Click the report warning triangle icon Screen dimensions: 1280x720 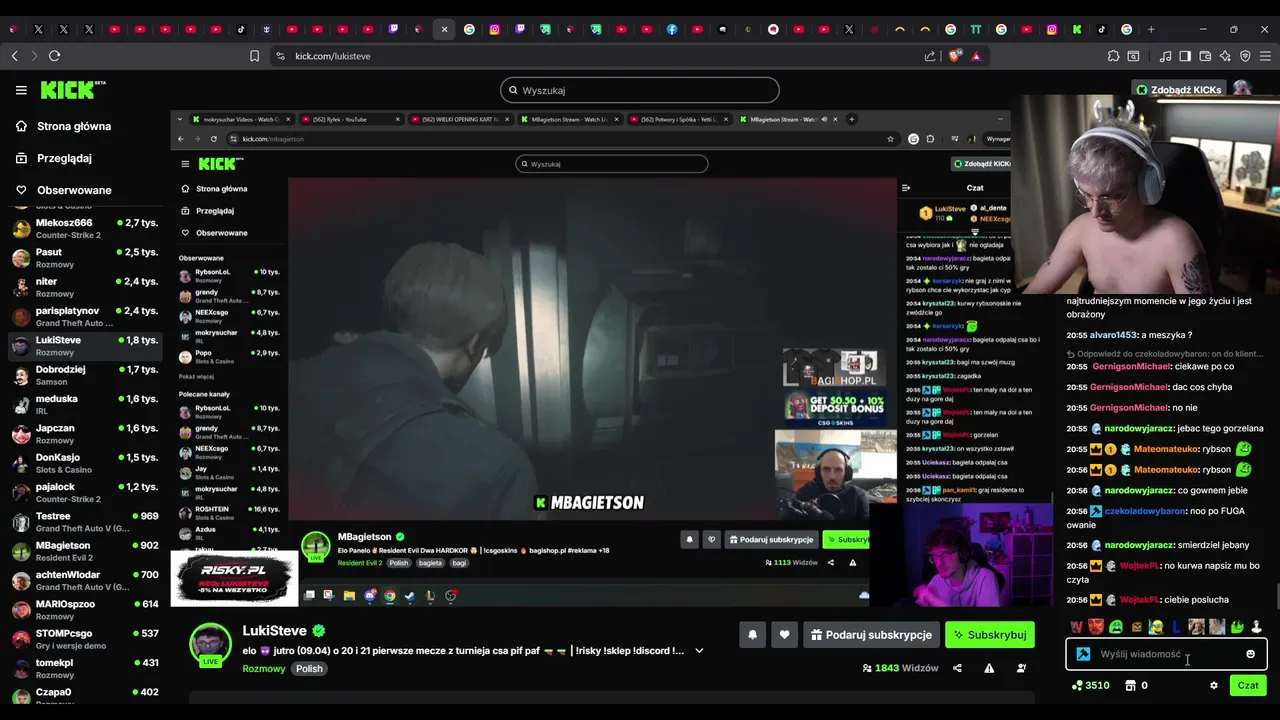point(989,668)
